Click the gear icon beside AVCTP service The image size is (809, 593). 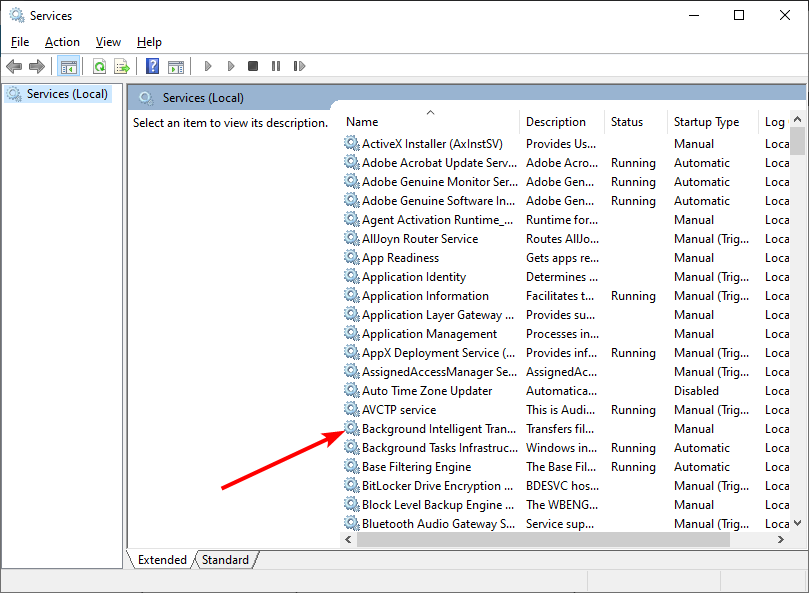[352, 409]
